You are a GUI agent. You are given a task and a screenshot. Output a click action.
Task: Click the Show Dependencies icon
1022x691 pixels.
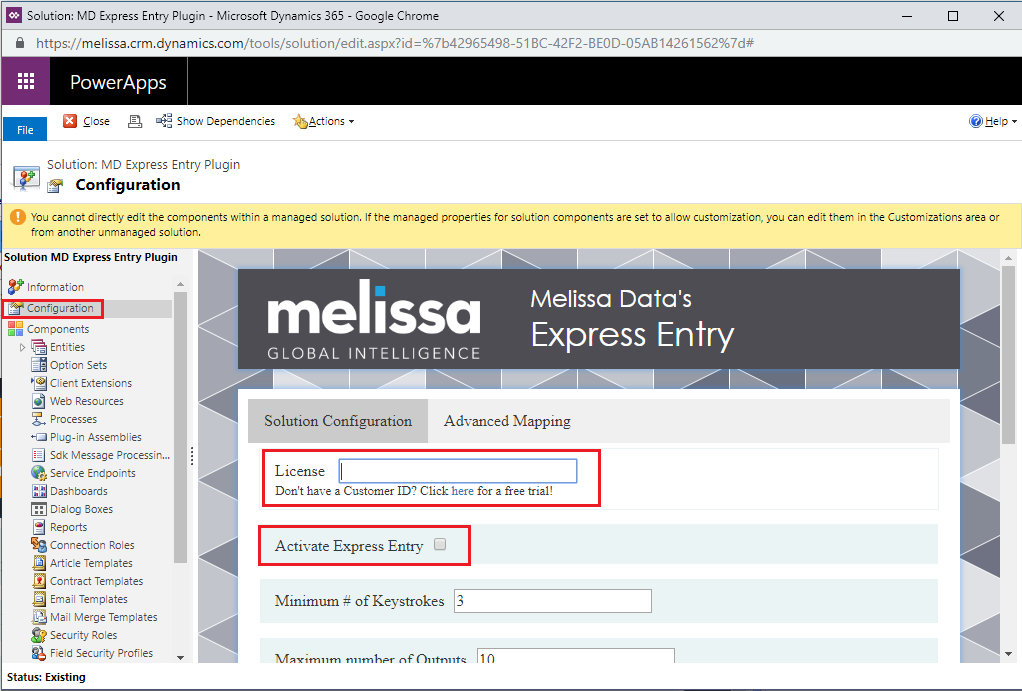(x=164, y=121)
